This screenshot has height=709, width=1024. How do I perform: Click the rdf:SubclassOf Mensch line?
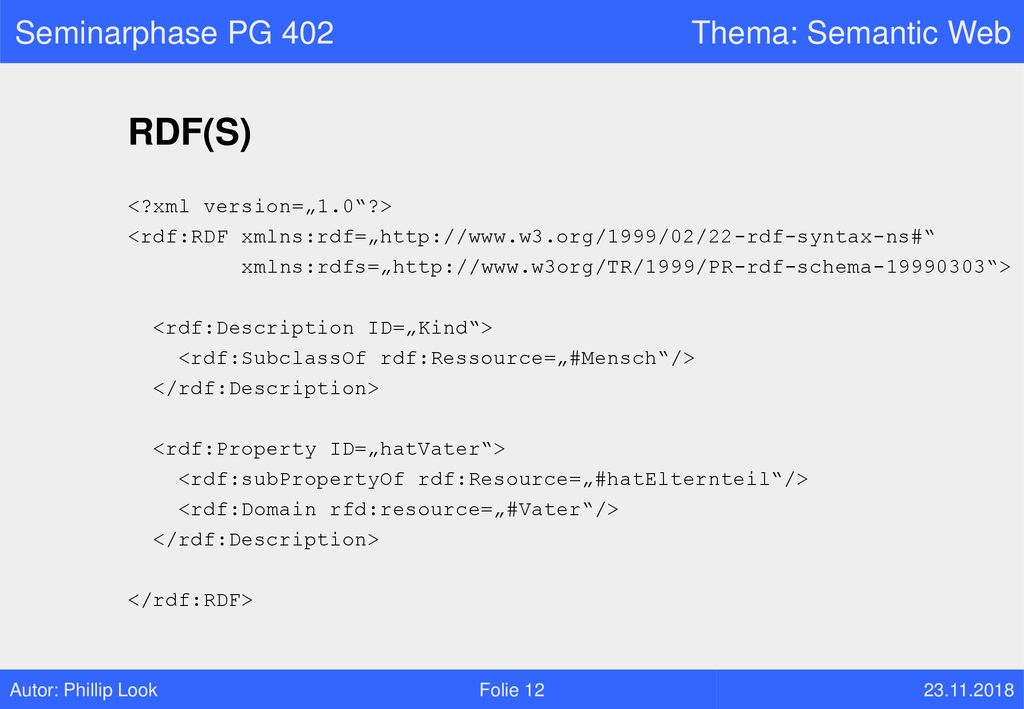coord(436,358)
